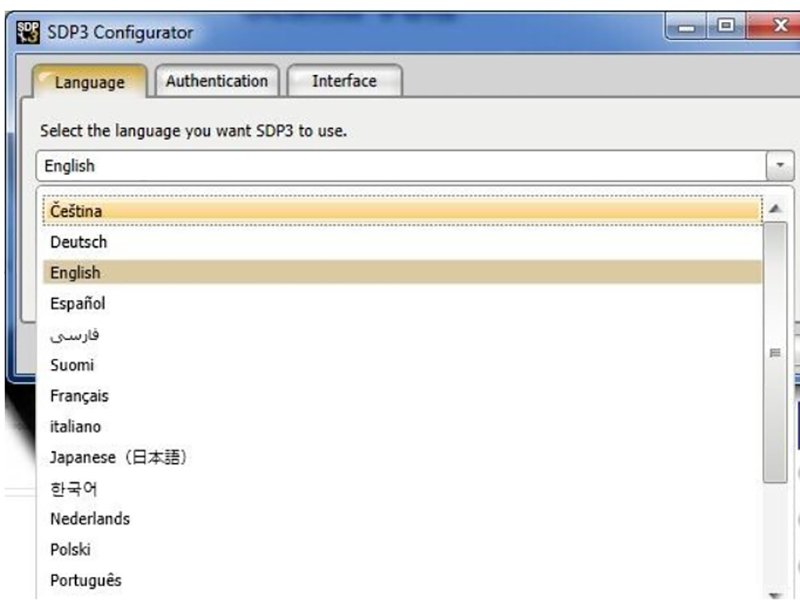800x605 pixels.
Task: Choose the Korean (한국어) language entry
Action: (402, 488)
